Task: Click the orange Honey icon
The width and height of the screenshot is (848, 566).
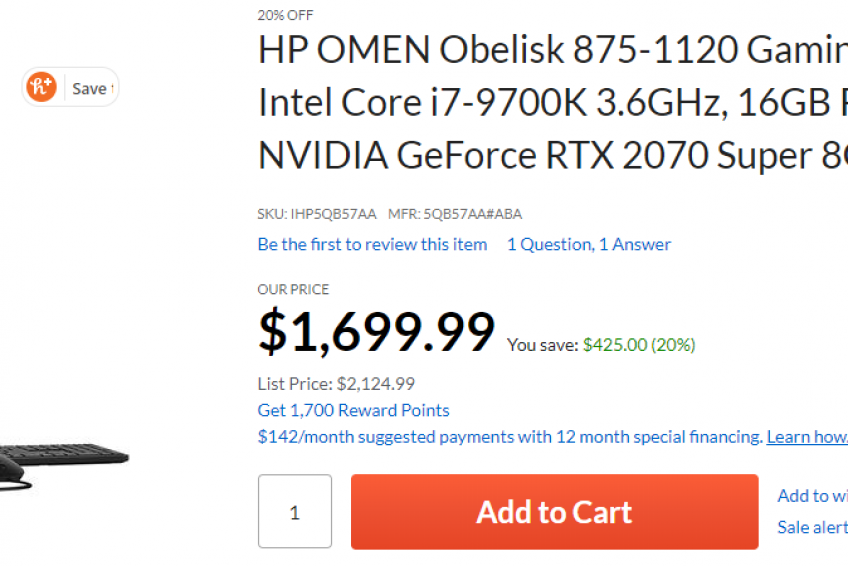Action: pyautogui.click(x=41, y=87)
